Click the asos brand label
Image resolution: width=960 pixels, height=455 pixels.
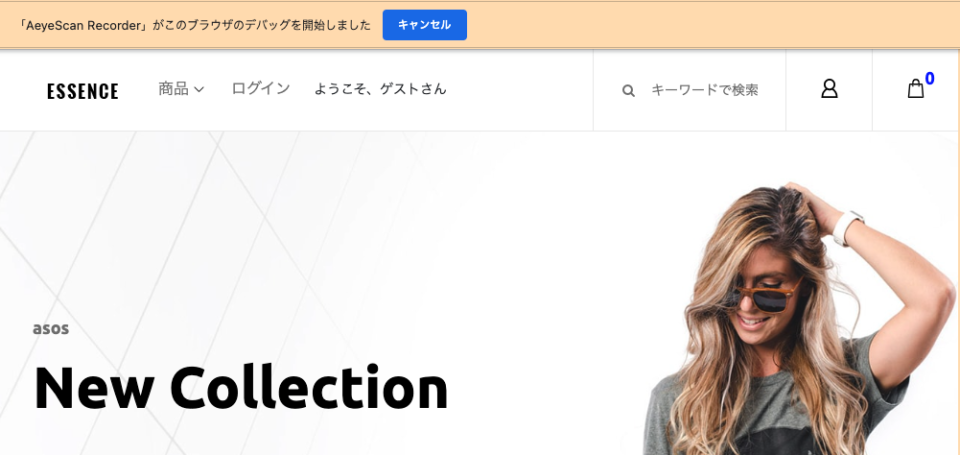[51, 329]
